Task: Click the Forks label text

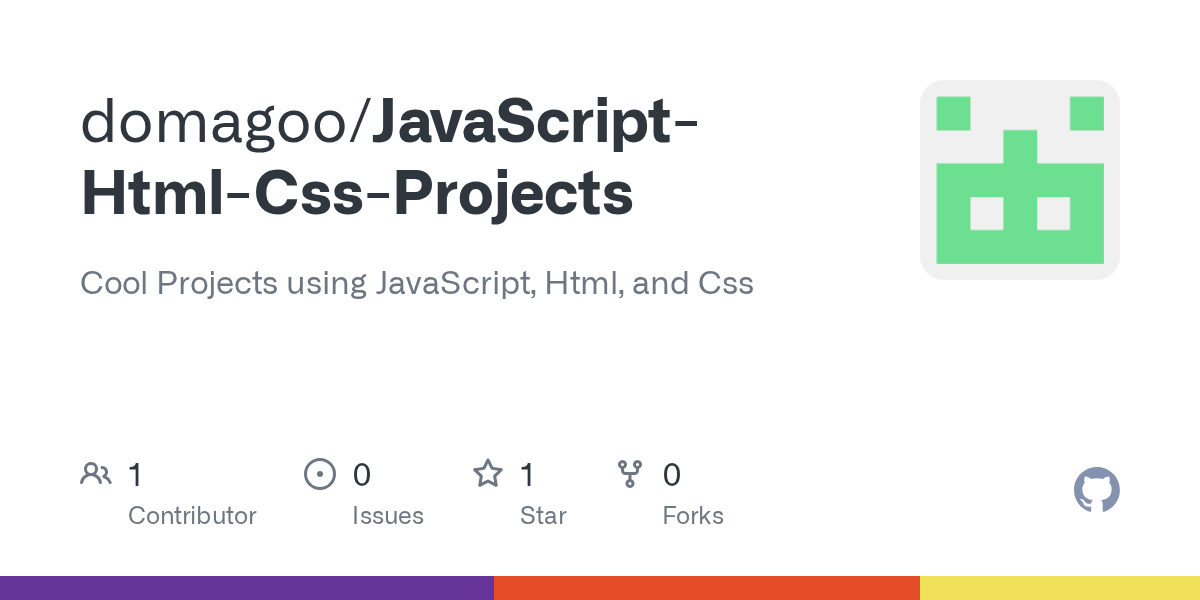Action: tap(693, 516)
